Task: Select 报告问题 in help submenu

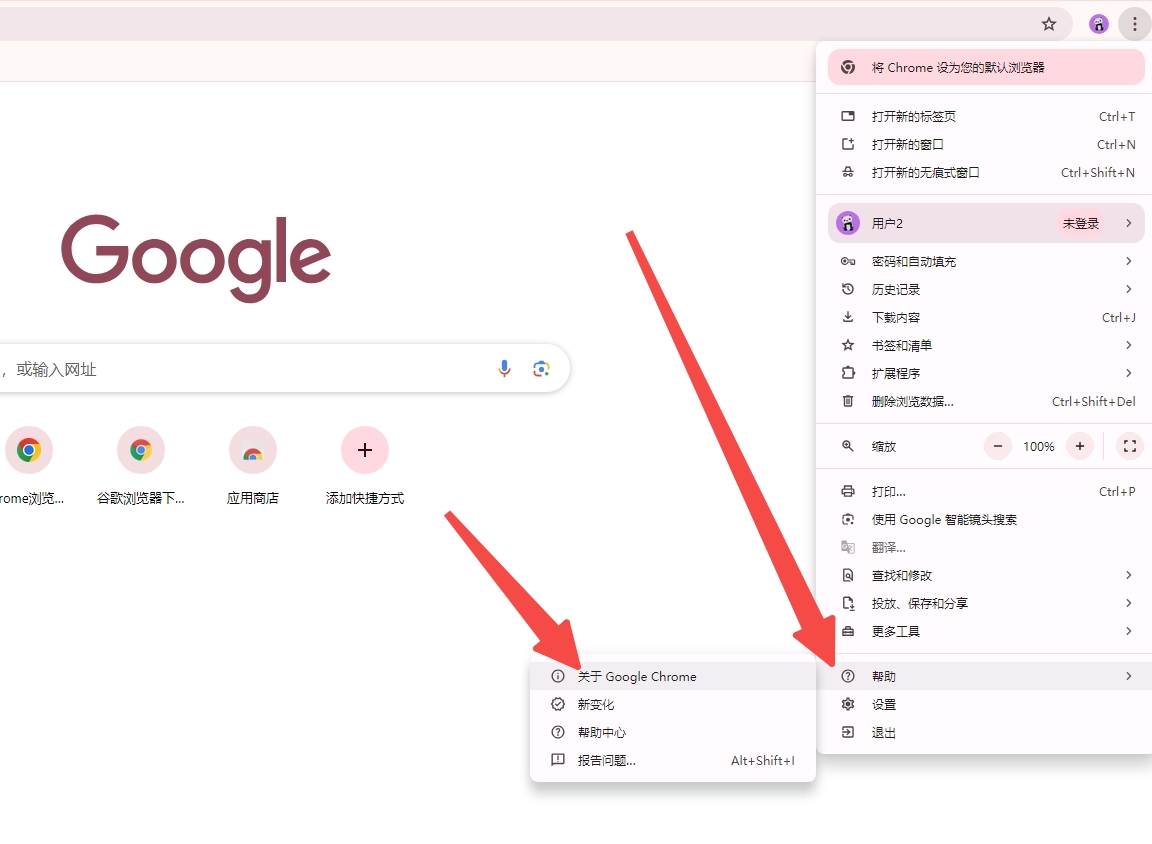Action: click(x=608, y=760)
